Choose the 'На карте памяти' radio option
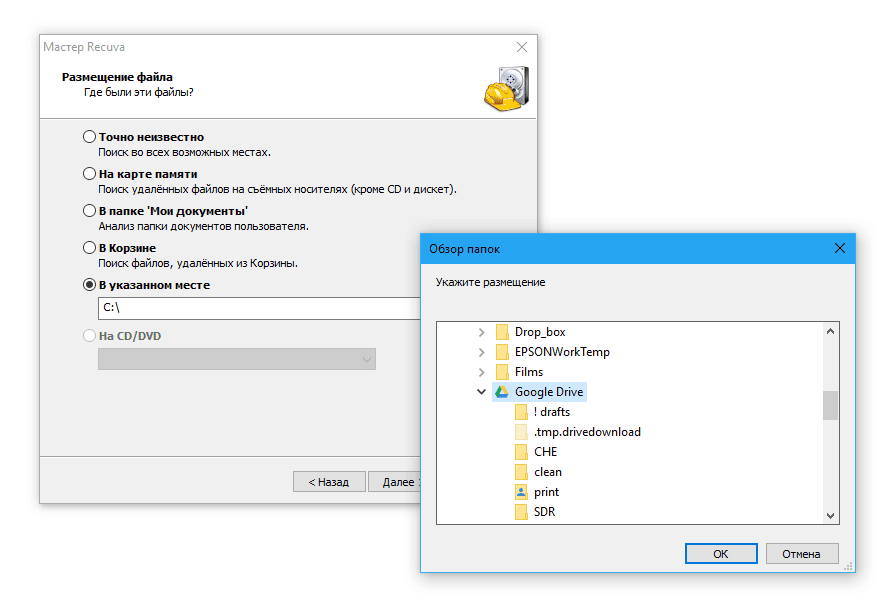892x606 pixels. [90, 174]
